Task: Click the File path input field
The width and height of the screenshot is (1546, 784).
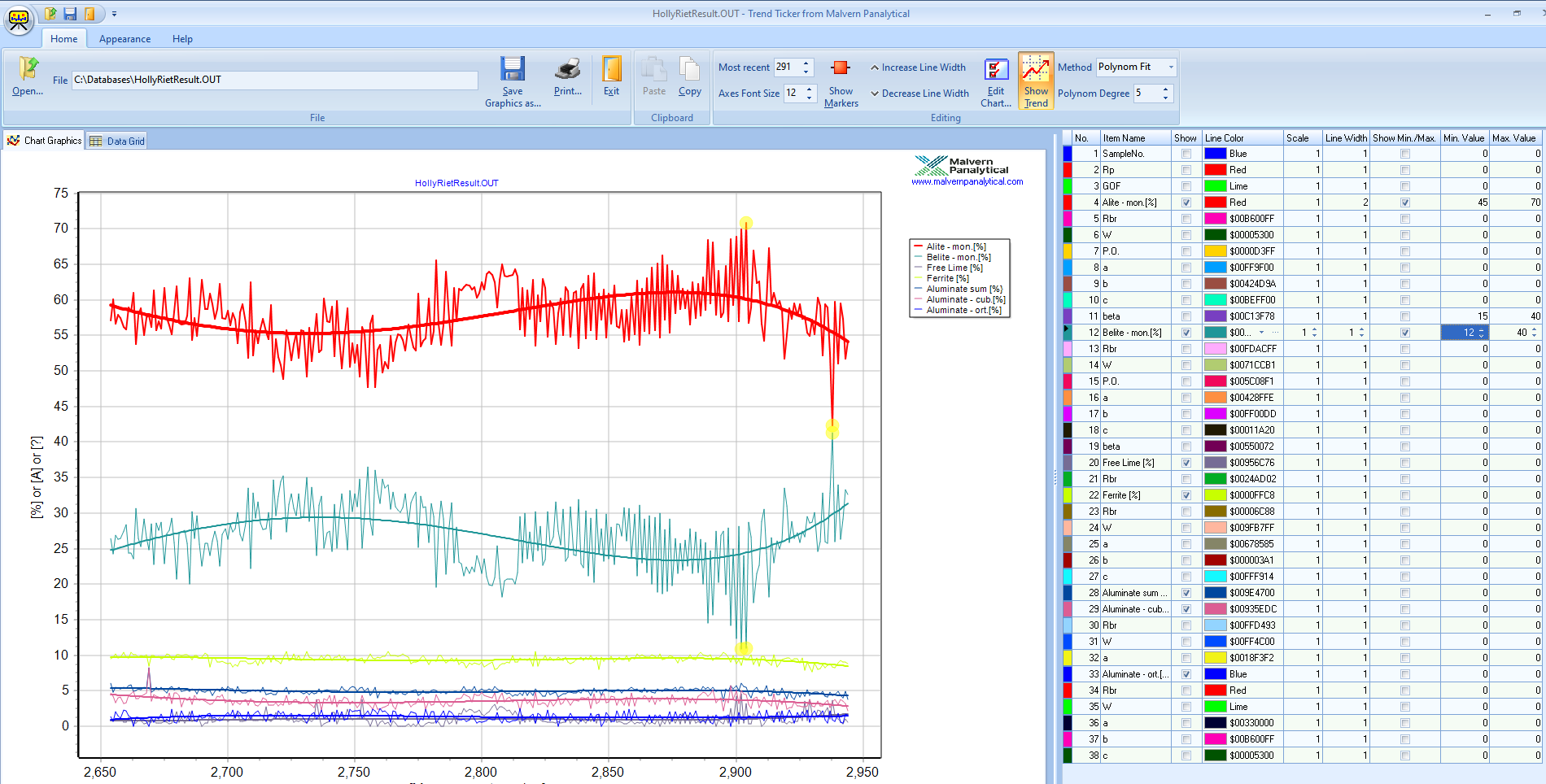Action: [x=275, y=80]
